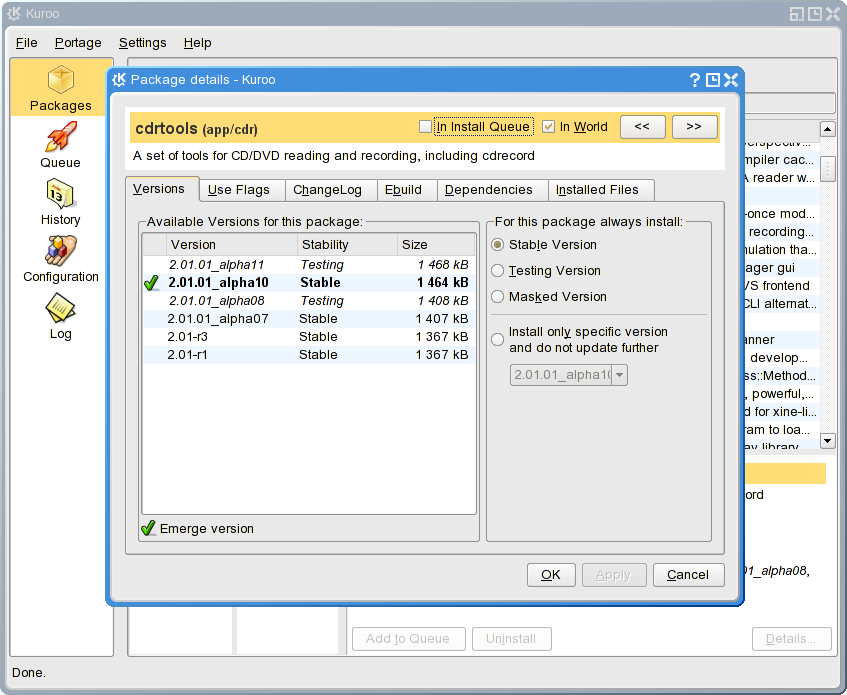Sort versions by the Size column header

point(435,245)
